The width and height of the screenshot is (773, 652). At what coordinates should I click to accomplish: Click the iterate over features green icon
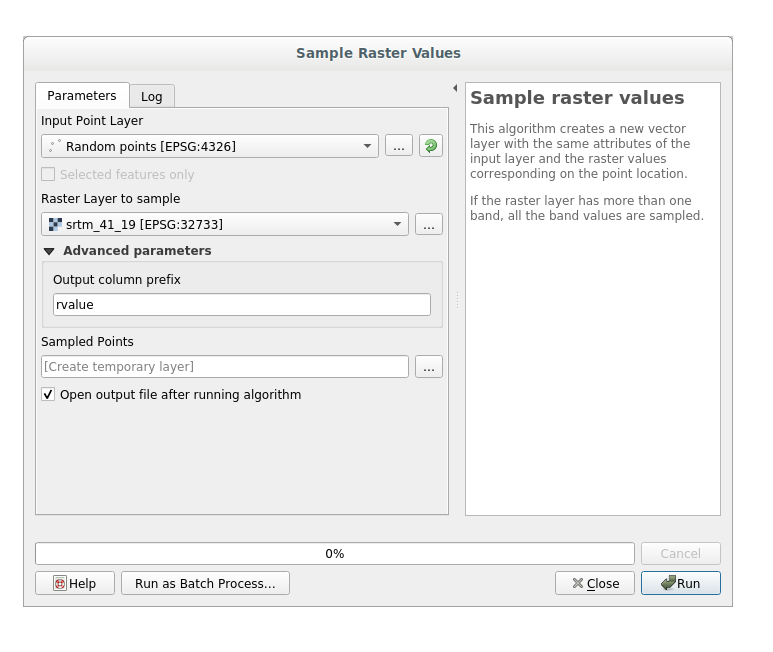click(430, 146)
